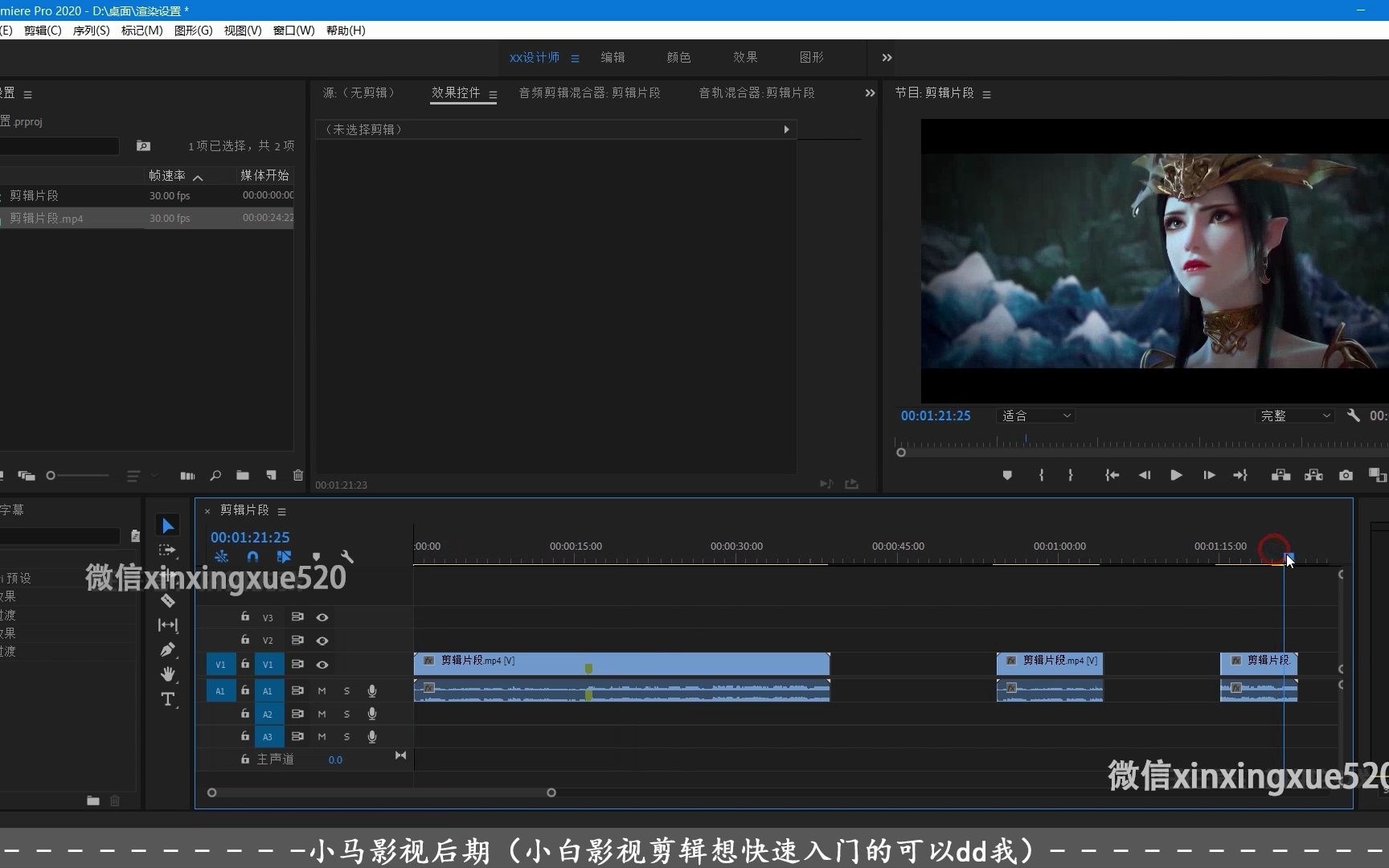1389x868 pixels.
Task: Switch to the 颜色 workspace
Action: tap(678, 57)
